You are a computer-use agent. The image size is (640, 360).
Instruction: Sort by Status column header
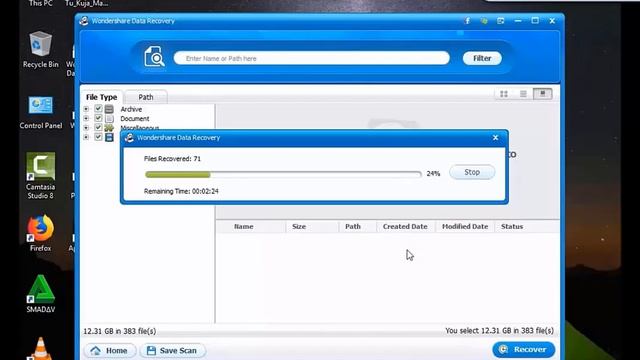pos(512,227)
